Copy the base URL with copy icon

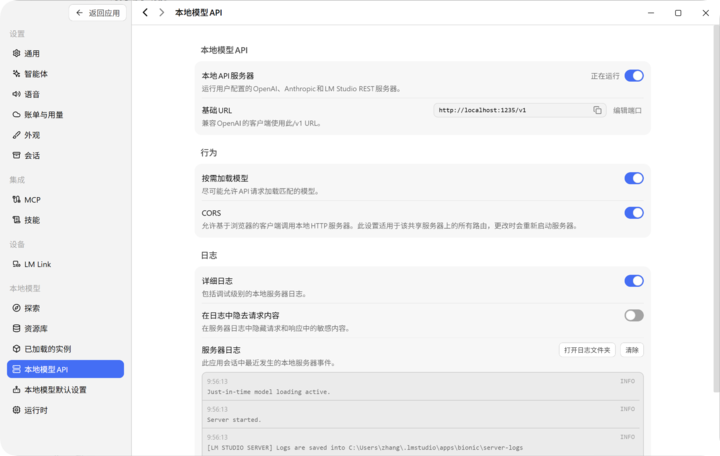(x=597, y=110)
